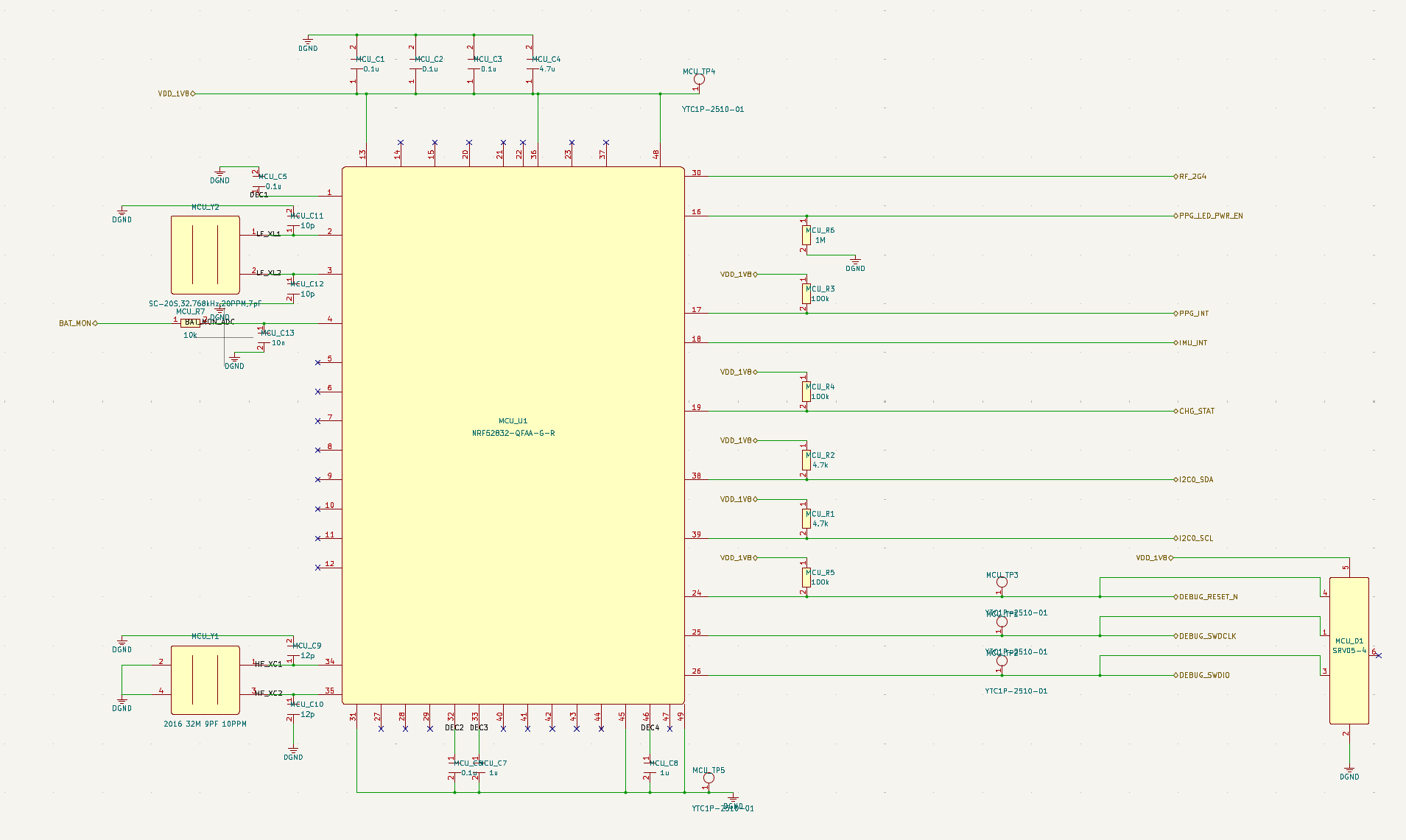Click the MCU_R4 100k resistor symbol
1406x840 pixels.
pyautogui.click(x=806, y=392)
